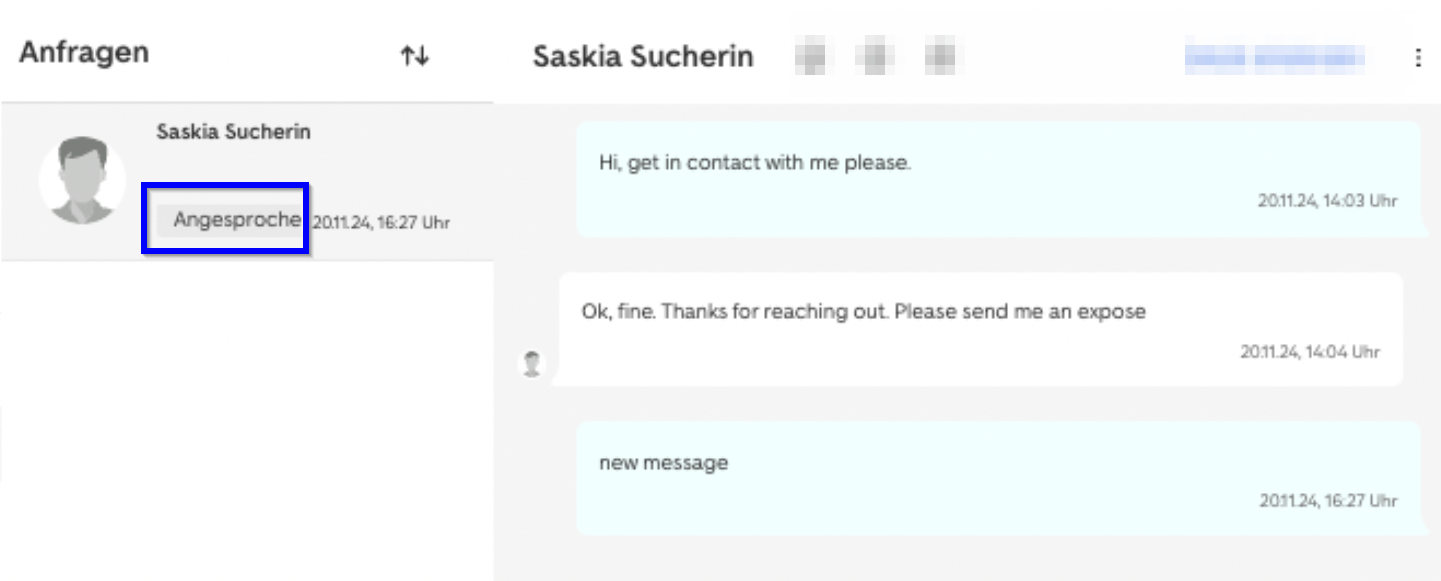
Task: Select the Saskia Sucherin name in the requests list
Action: click(x=233, y=132)
